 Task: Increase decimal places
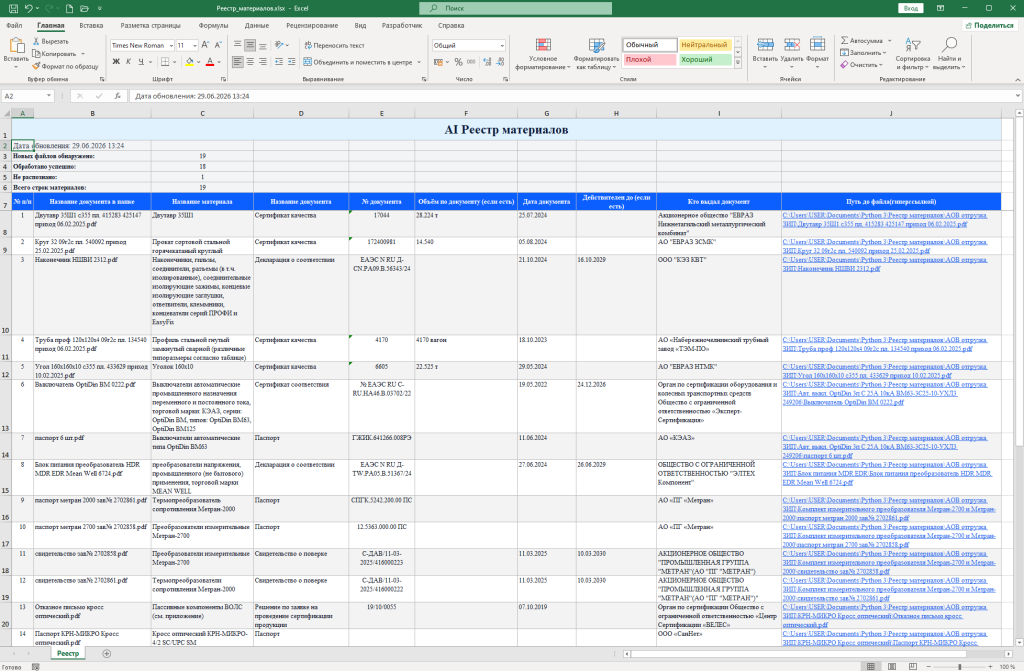[x=487, y=61]
